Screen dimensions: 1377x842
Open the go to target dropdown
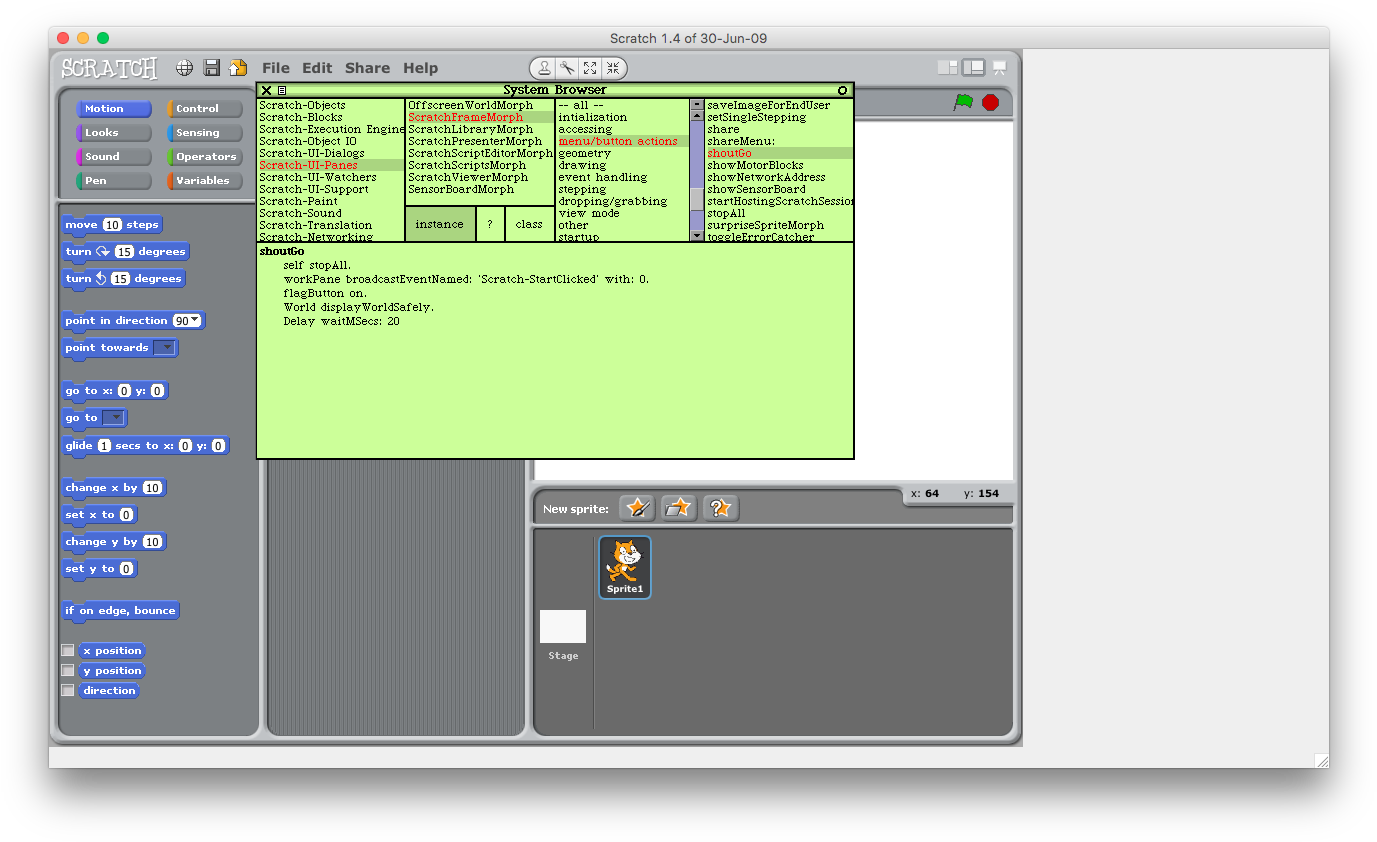(114, 418)
